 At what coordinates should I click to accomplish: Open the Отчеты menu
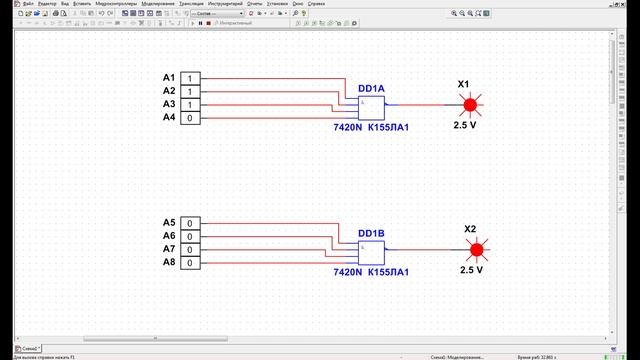tap(254, 4)
